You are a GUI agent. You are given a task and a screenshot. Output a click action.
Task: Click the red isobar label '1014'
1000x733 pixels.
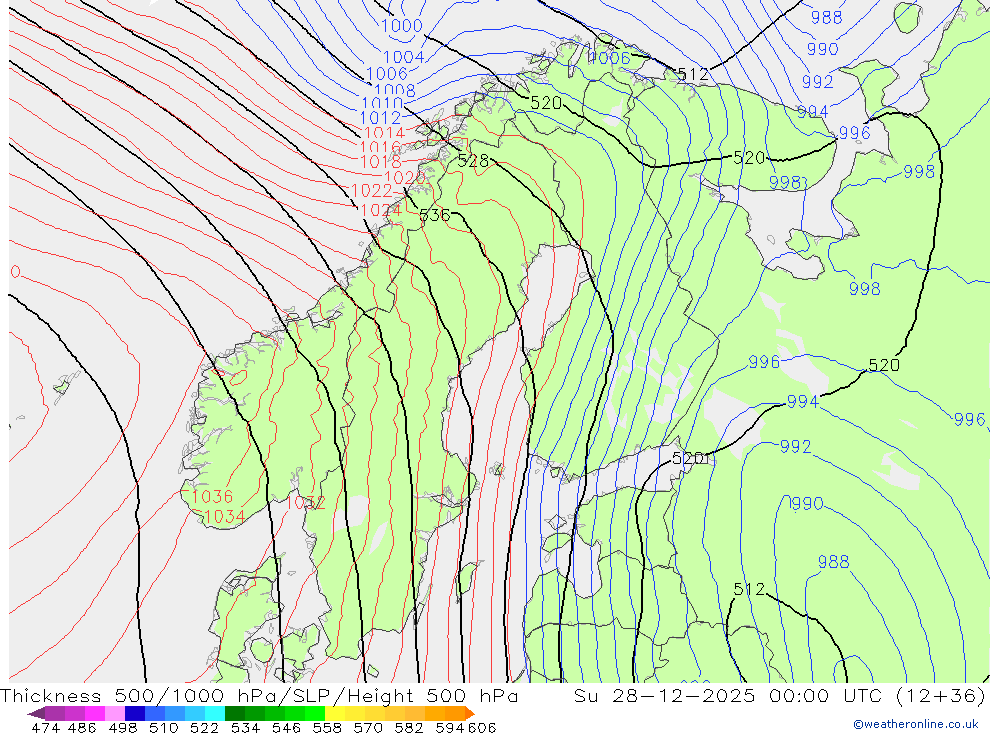(x=384, y=133)
